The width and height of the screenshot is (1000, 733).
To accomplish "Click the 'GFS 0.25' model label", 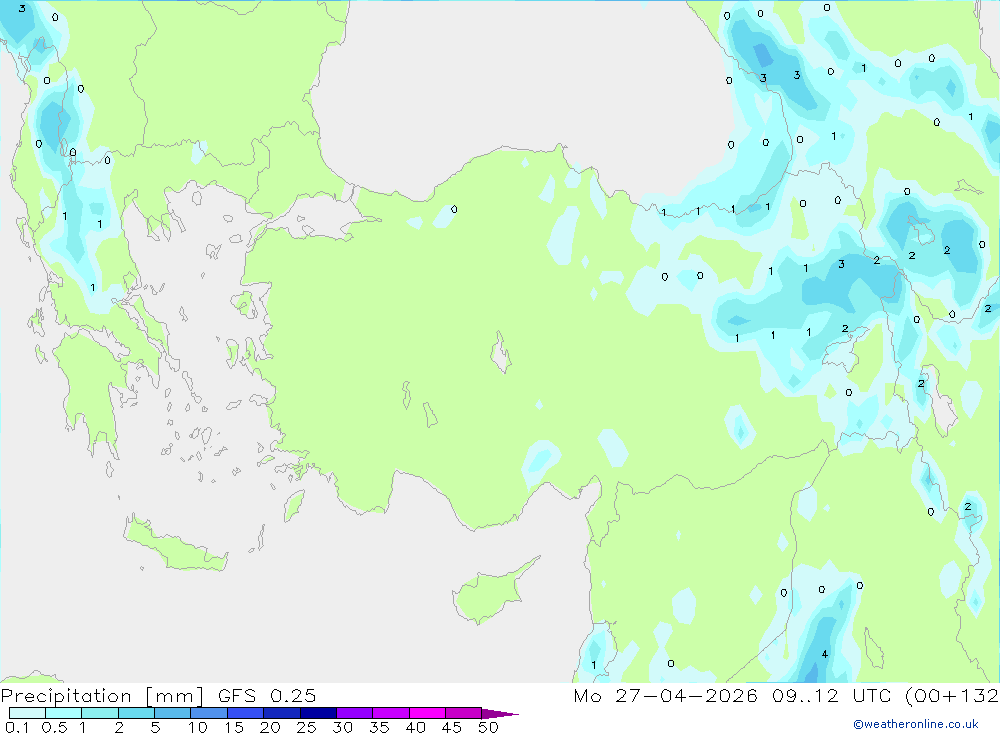I will pos(267,695).
